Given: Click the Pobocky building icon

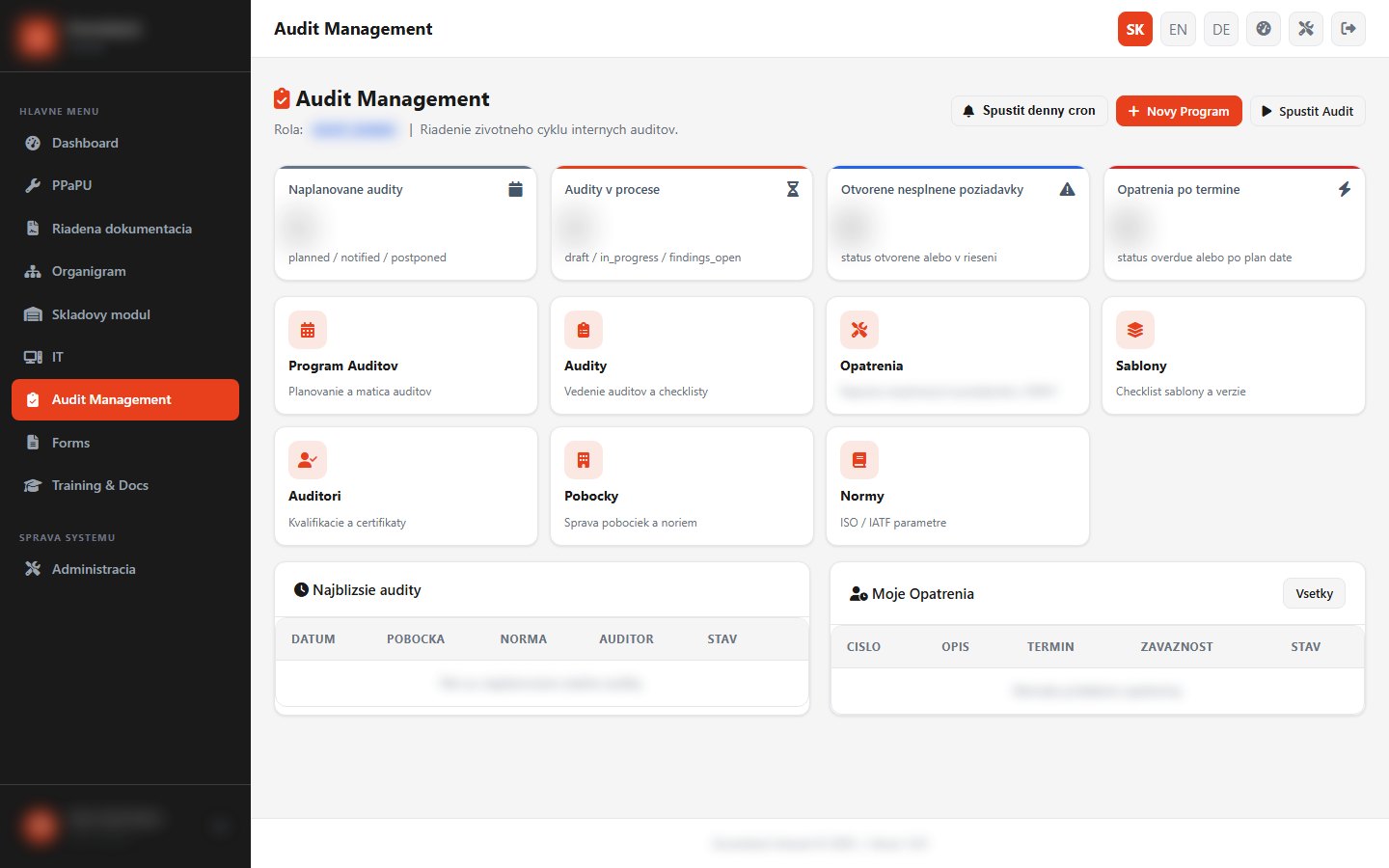Looking at the screenshot, I should pos(584,460).
